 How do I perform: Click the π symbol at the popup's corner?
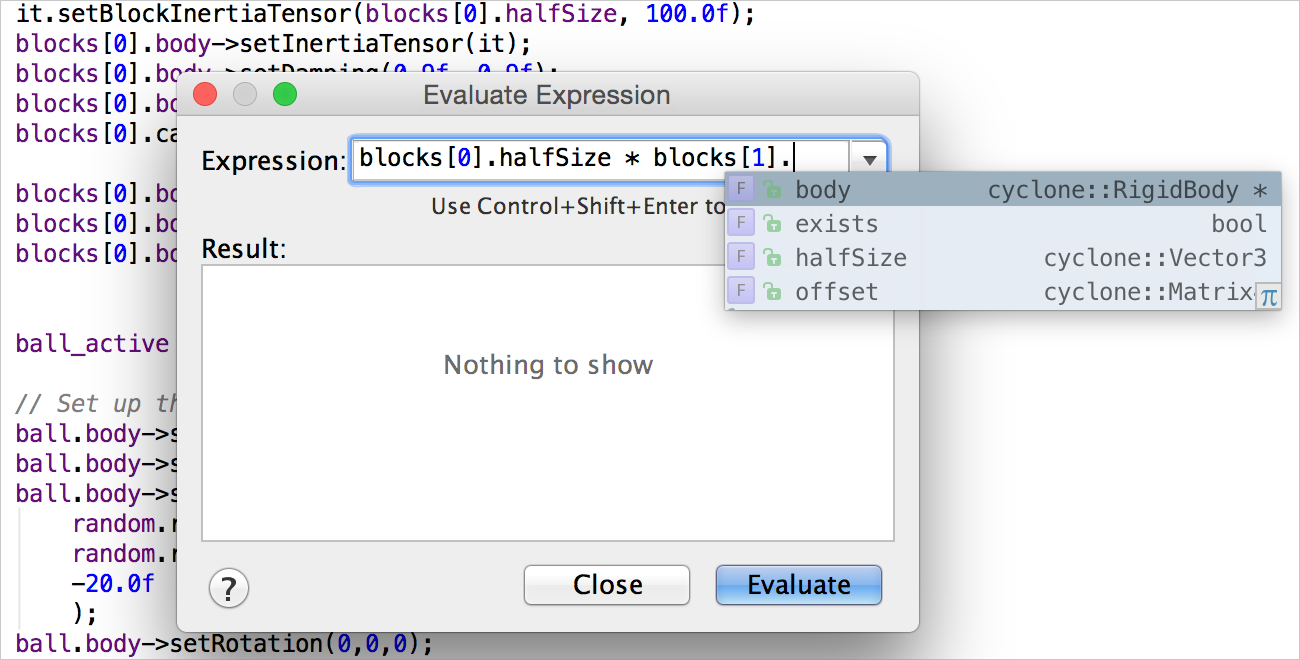(1268, 296)
